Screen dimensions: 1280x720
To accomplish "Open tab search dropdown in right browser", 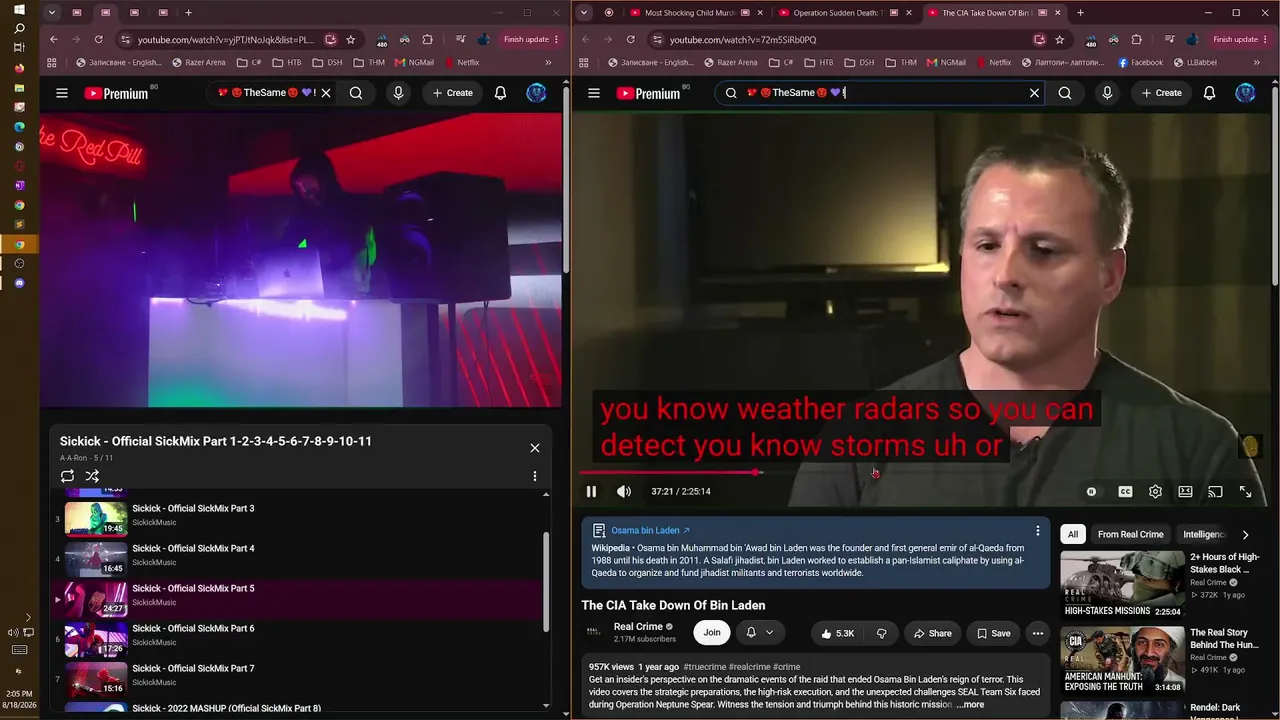I will coord(584,13).
